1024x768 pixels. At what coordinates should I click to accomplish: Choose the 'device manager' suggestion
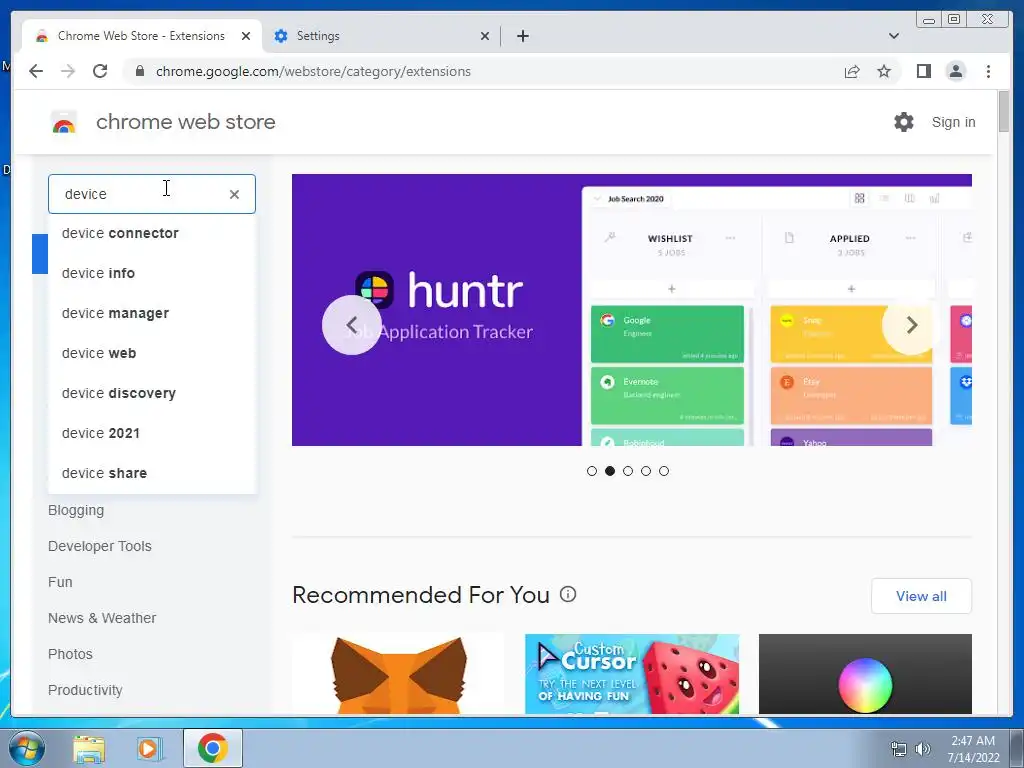pos(152,313)
